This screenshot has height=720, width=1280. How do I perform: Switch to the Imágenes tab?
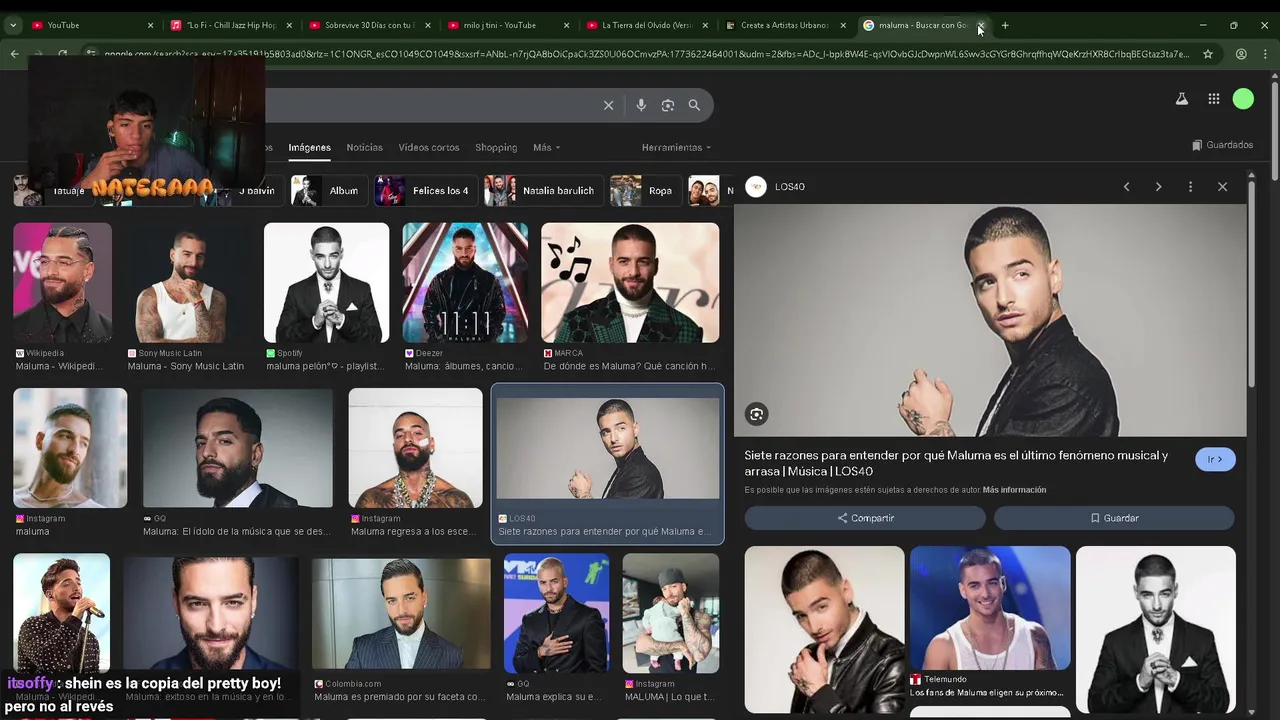[309, 147]
